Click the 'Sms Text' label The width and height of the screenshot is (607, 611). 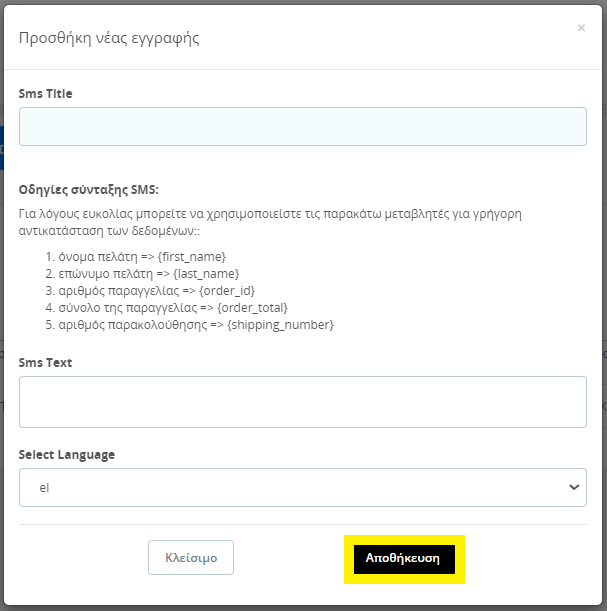45,363
